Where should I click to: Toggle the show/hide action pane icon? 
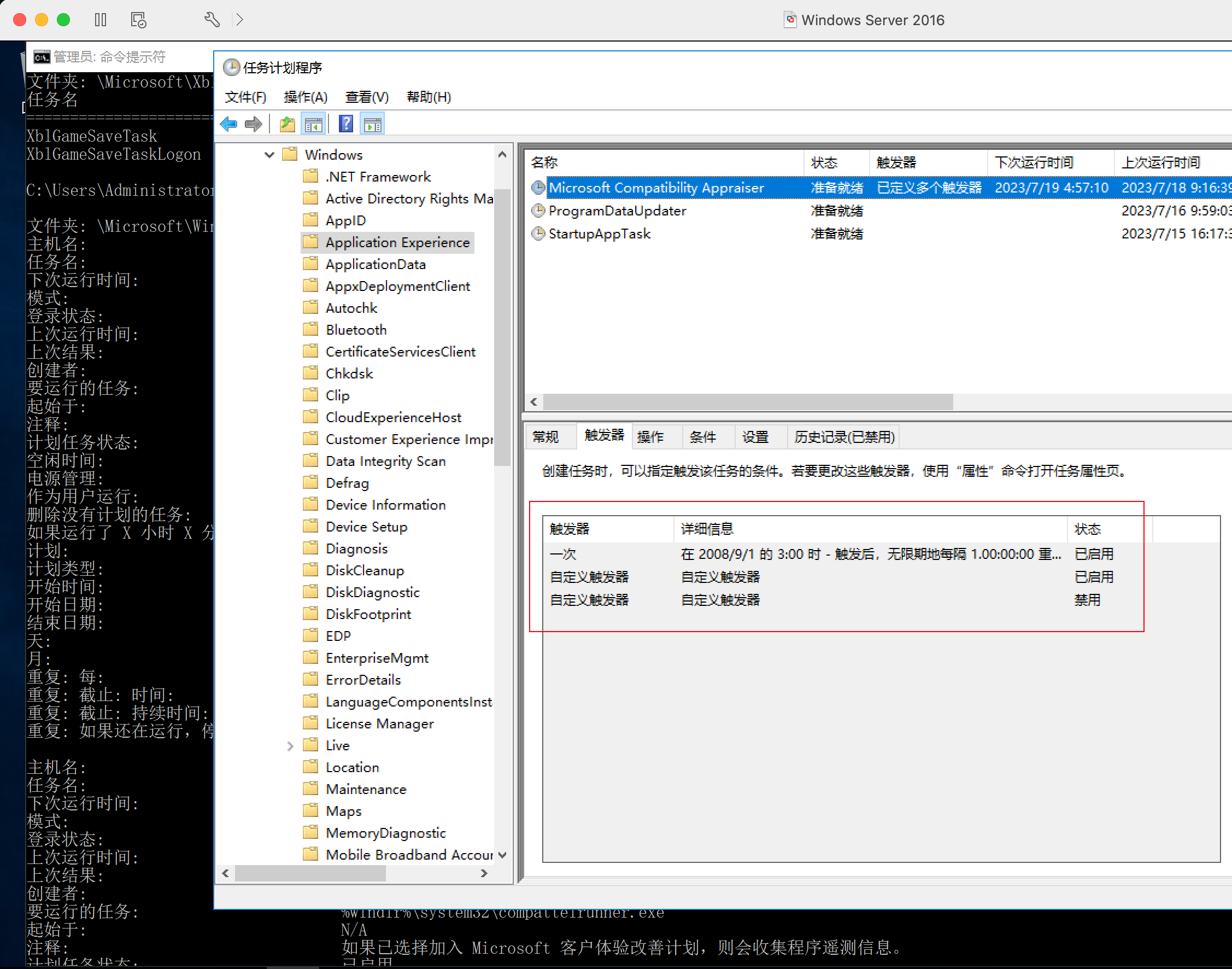pos(372,124)
